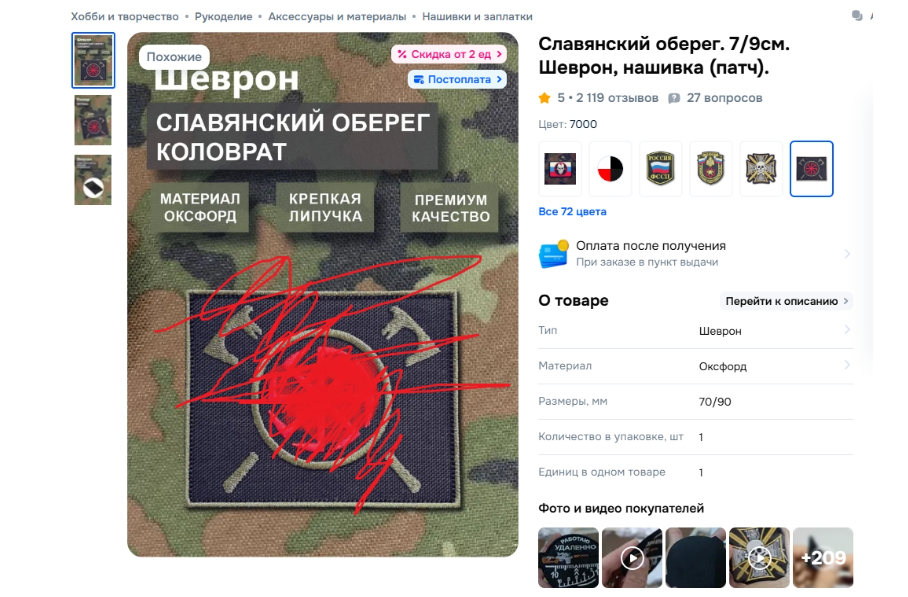Play the second customer video thumbnail
Screen dimensions: 908x597
[x=632, y=558]
